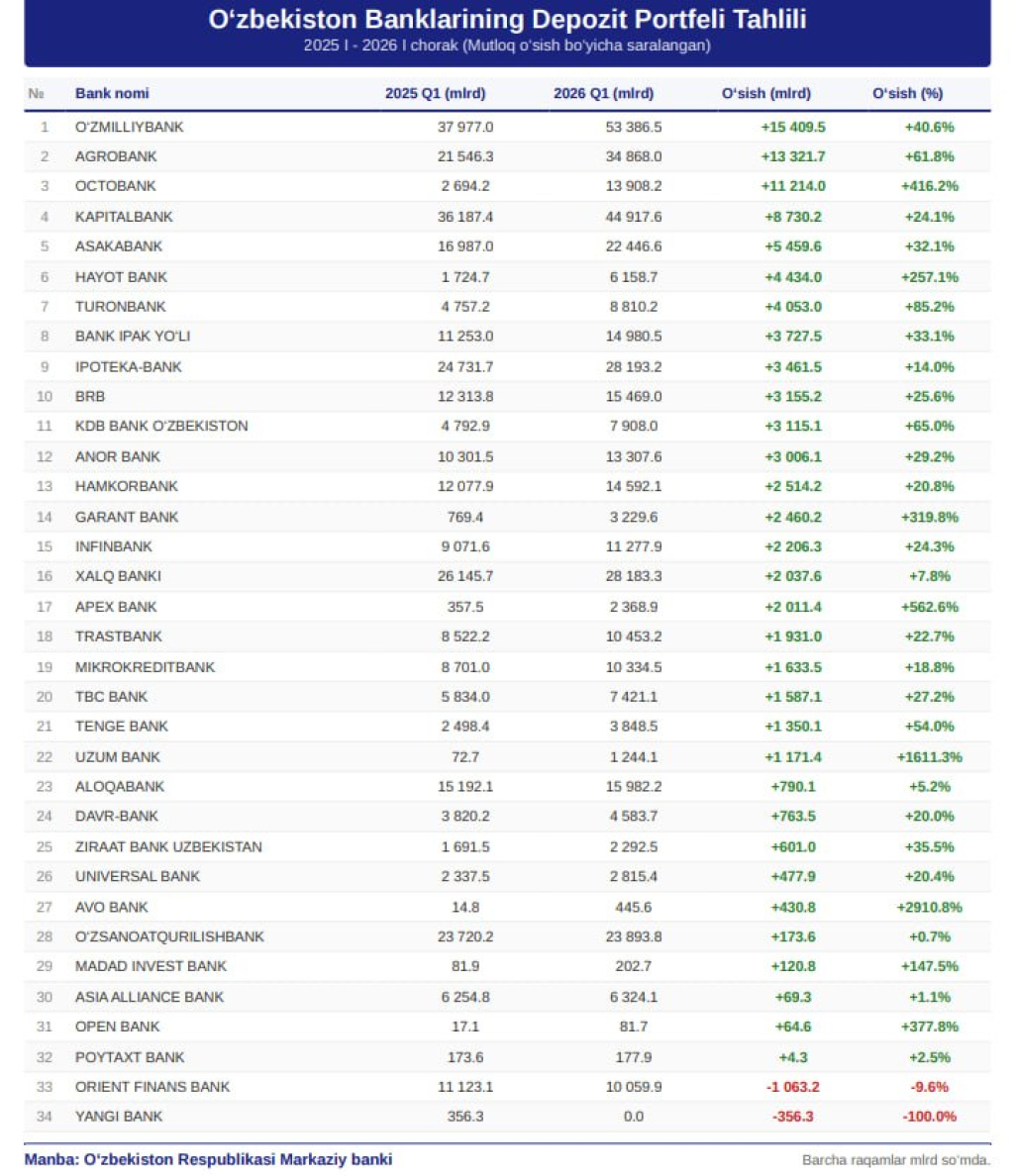Click AVO BANK percent +2910.8%
This screenshot has height=1176, width=1014.
(x=929, y=907)
